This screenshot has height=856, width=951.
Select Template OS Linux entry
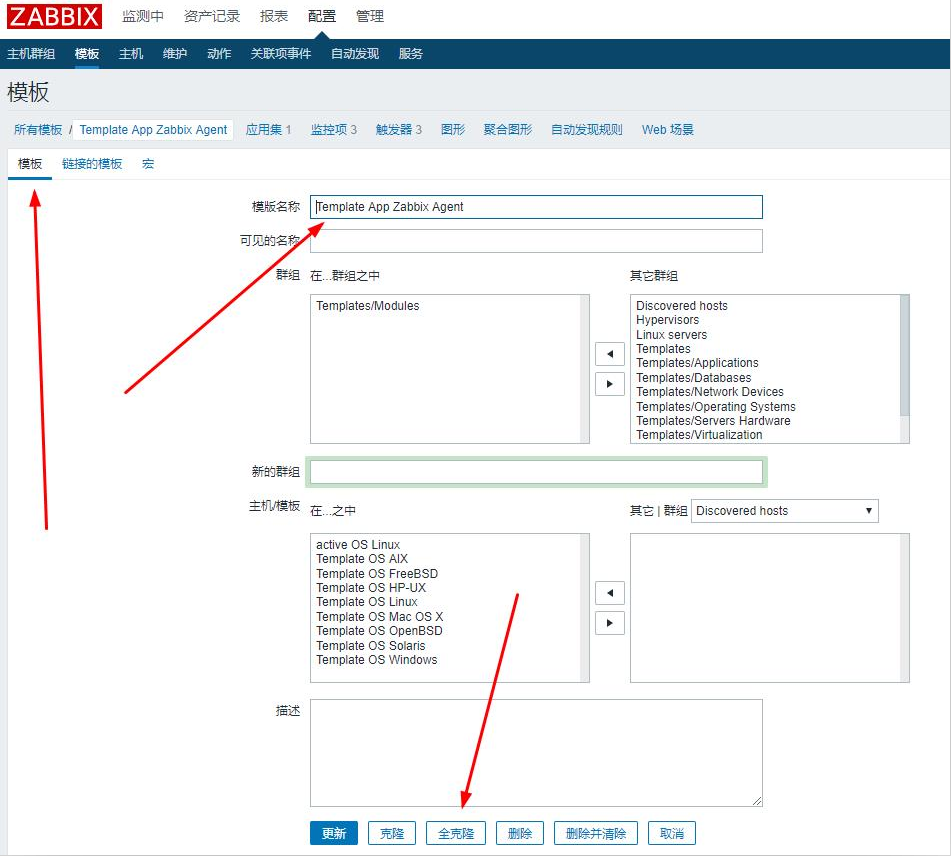[x=366, y=602]
